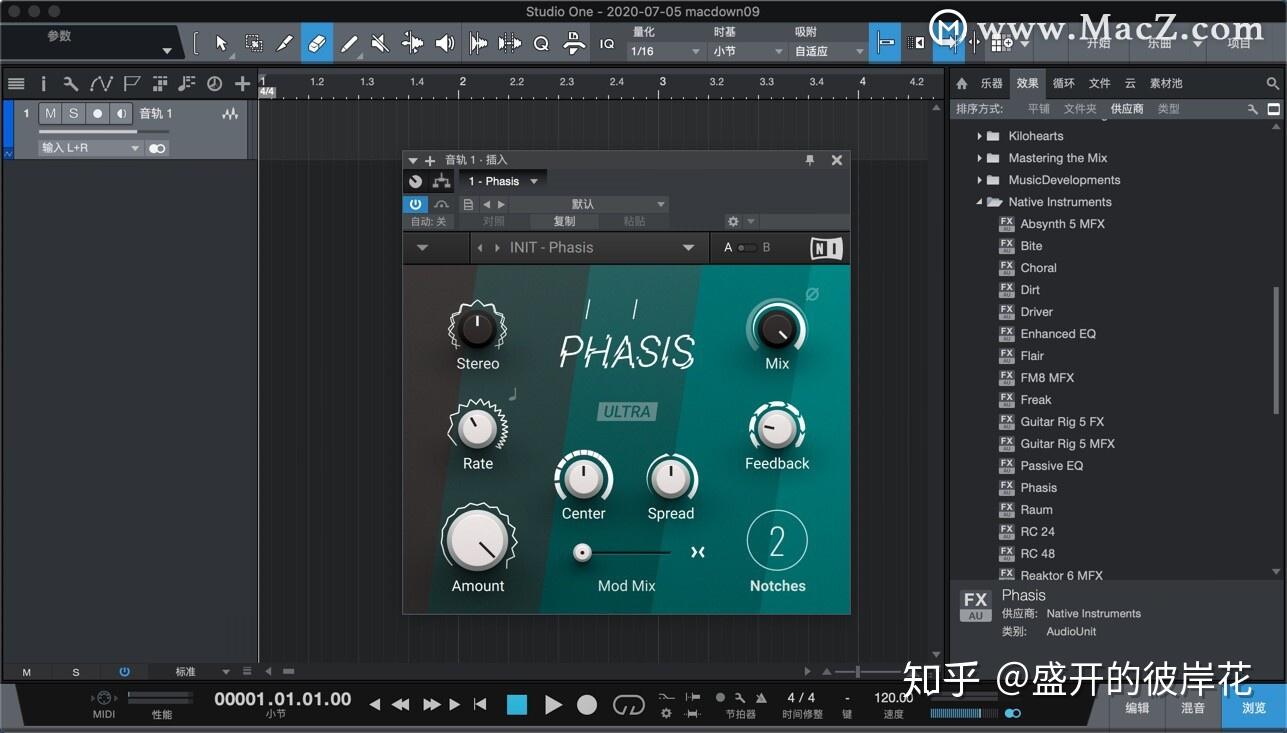
Task: Click the Mod Mix slider handle
Action: (582, 552)
